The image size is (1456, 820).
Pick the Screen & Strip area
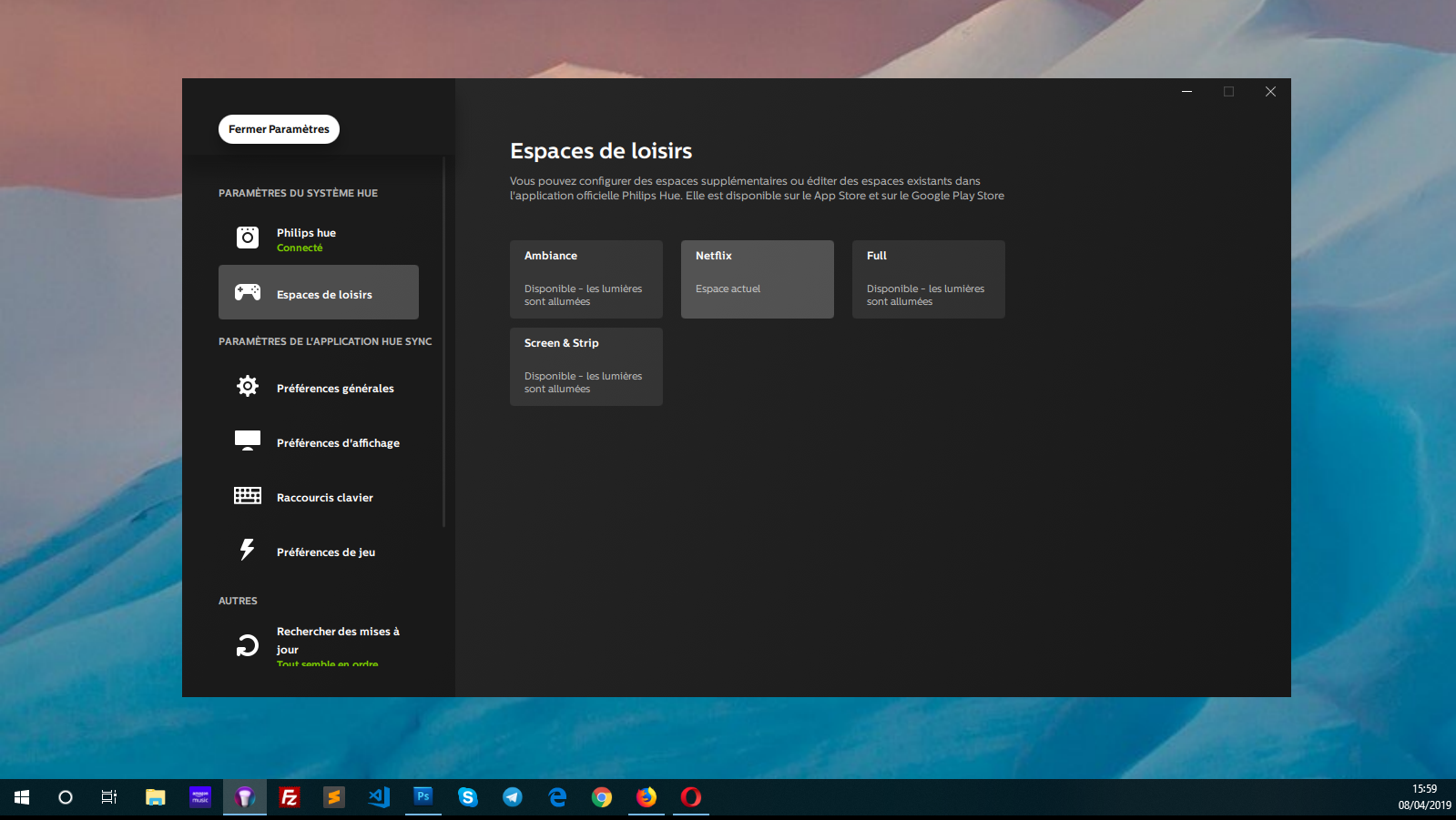click(x=585, y=366)
